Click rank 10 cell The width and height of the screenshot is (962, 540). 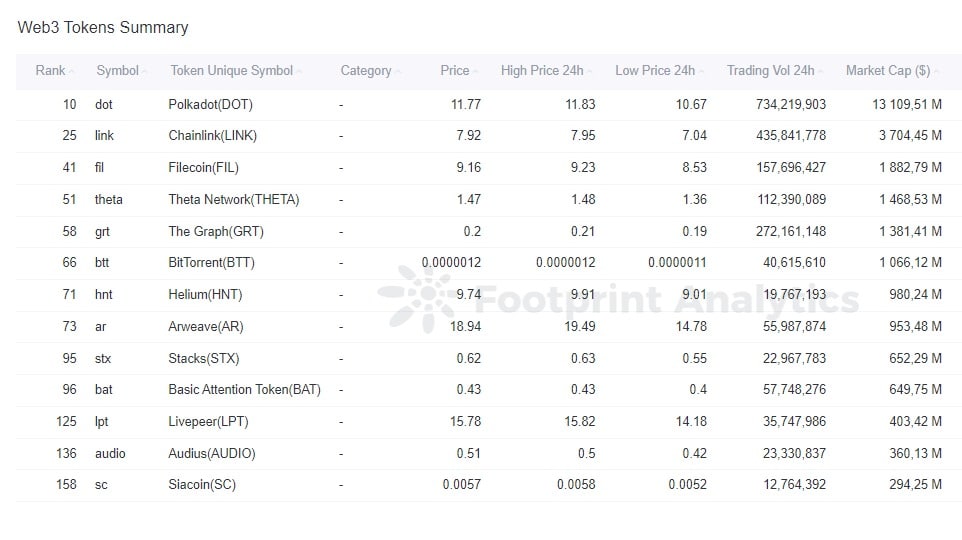(69, 104)
